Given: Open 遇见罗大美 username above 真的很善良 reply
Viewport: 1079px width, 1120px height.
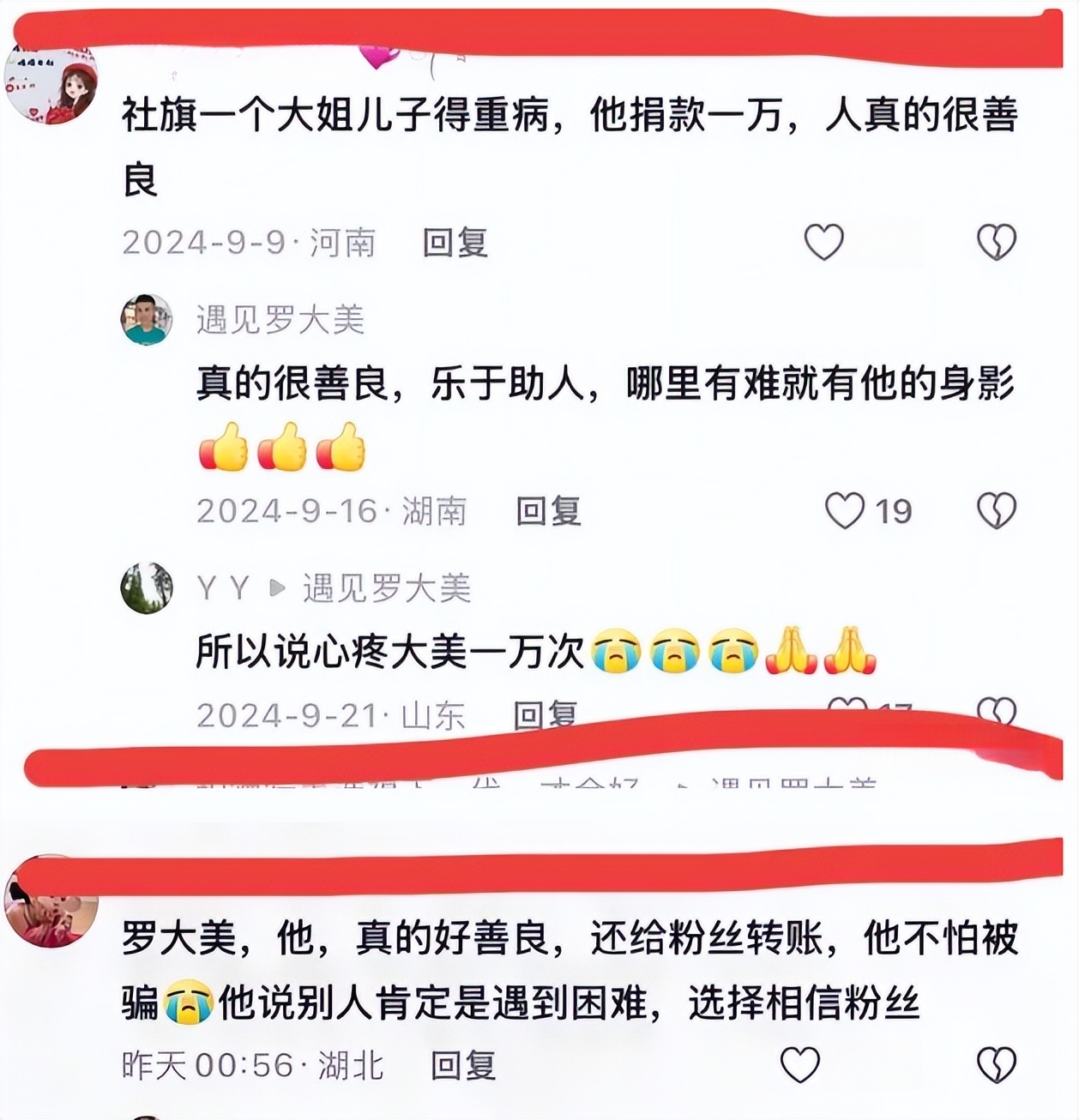Looking at the screenshot, I should tap(280, 320).
